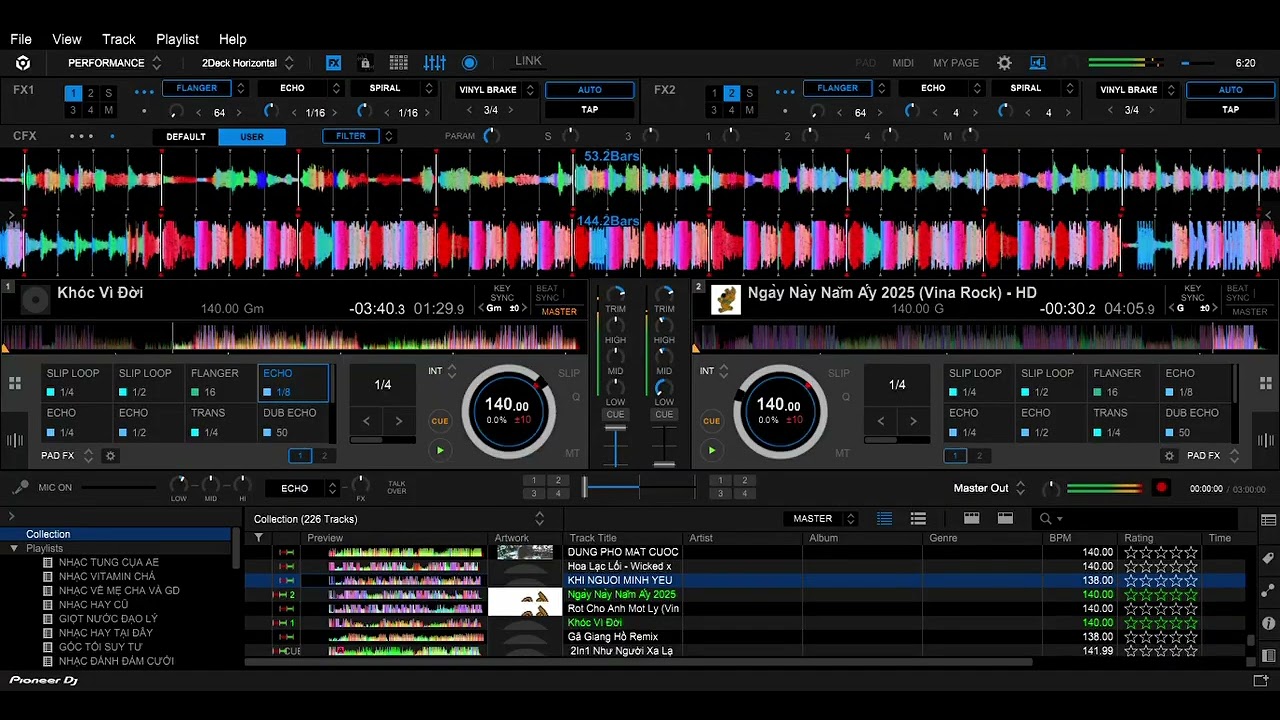Click the filter funnel icon in track list
Image resolution: width=1280 pixels, height=720 pixels.
tap(258, 538)
